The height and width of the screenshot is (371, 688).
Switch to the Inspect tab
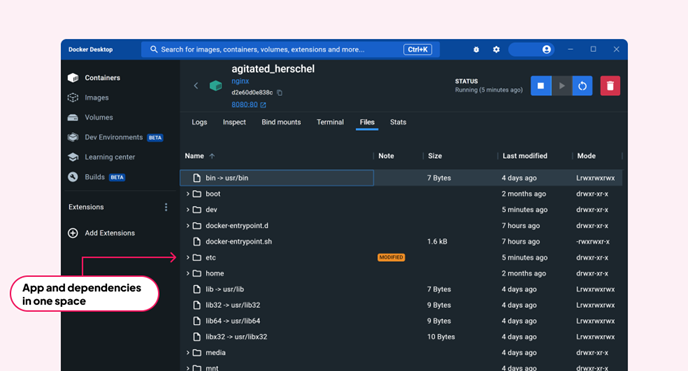click(234, 122)
